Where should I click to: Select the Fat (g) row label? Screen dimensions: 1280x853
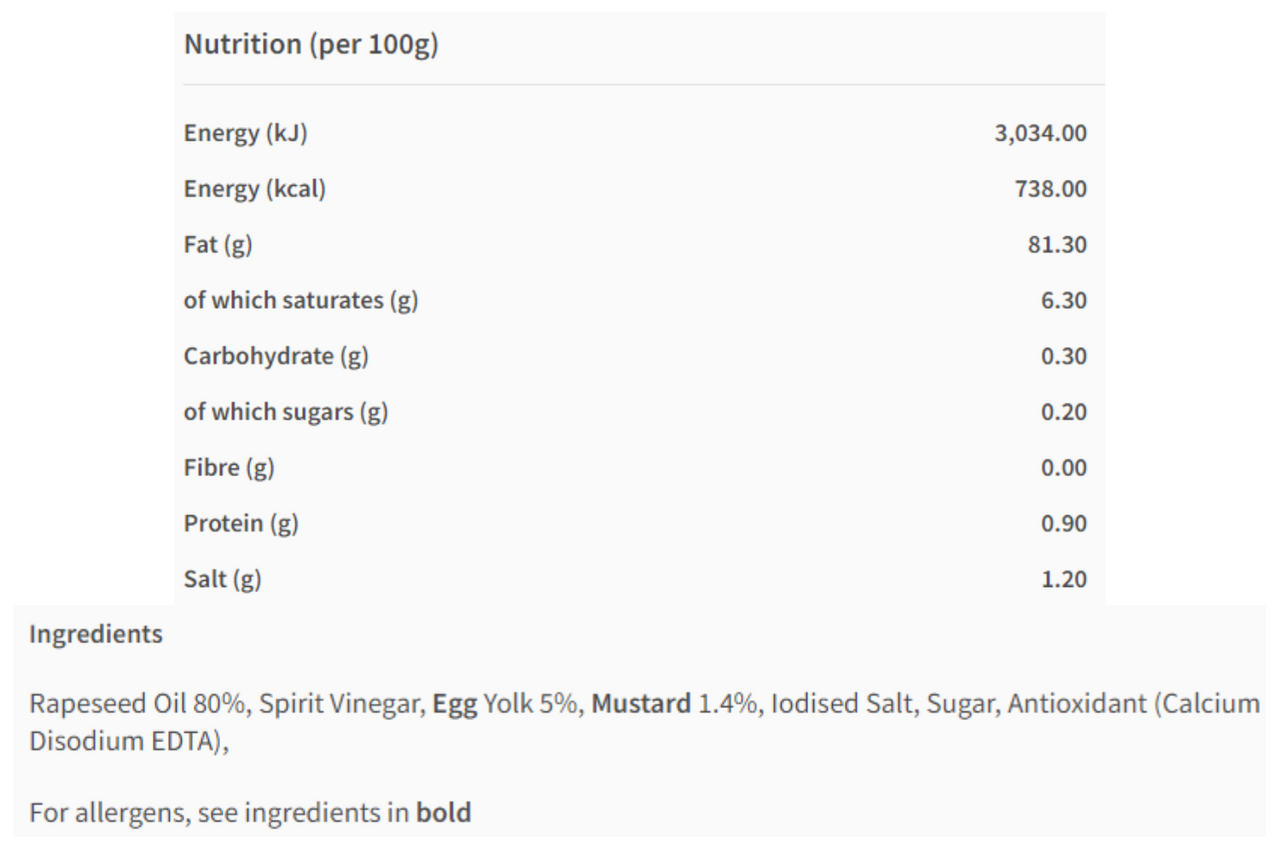click(218, 245)
